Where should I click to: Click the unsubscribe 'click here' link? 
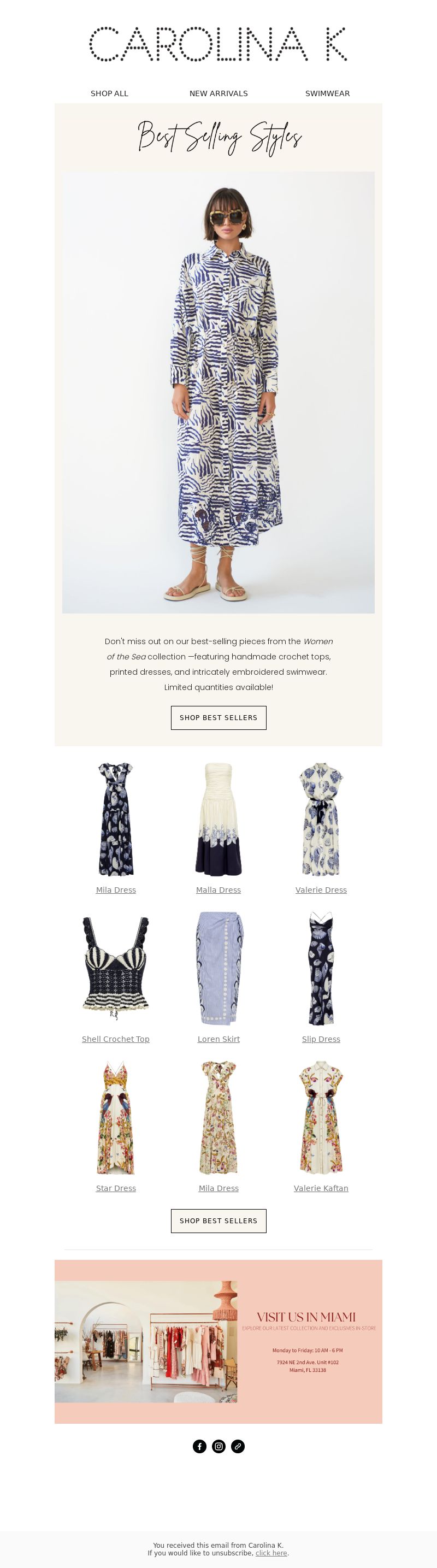coord(271,1553)
